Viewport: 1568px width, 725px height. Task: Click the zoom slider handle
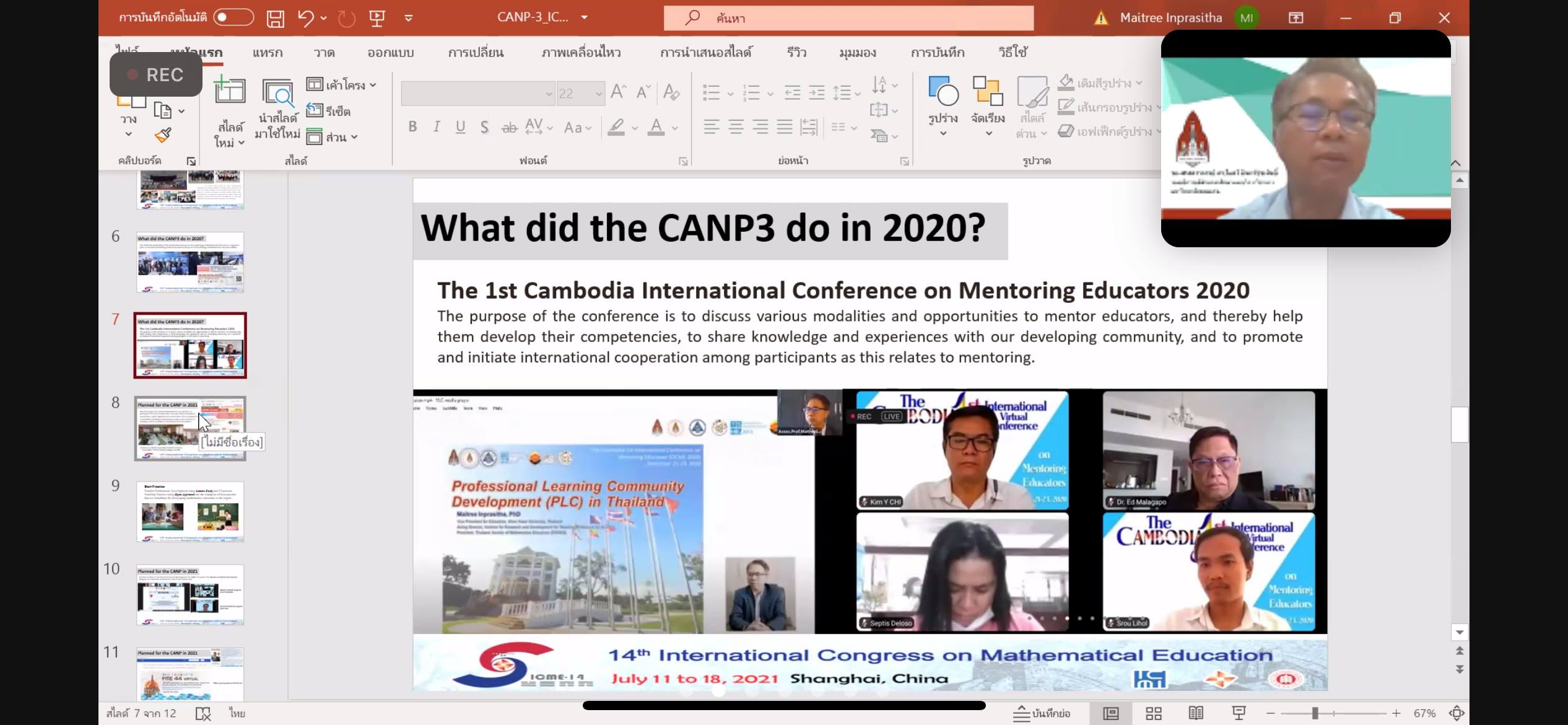click(x=1315, y=713)
